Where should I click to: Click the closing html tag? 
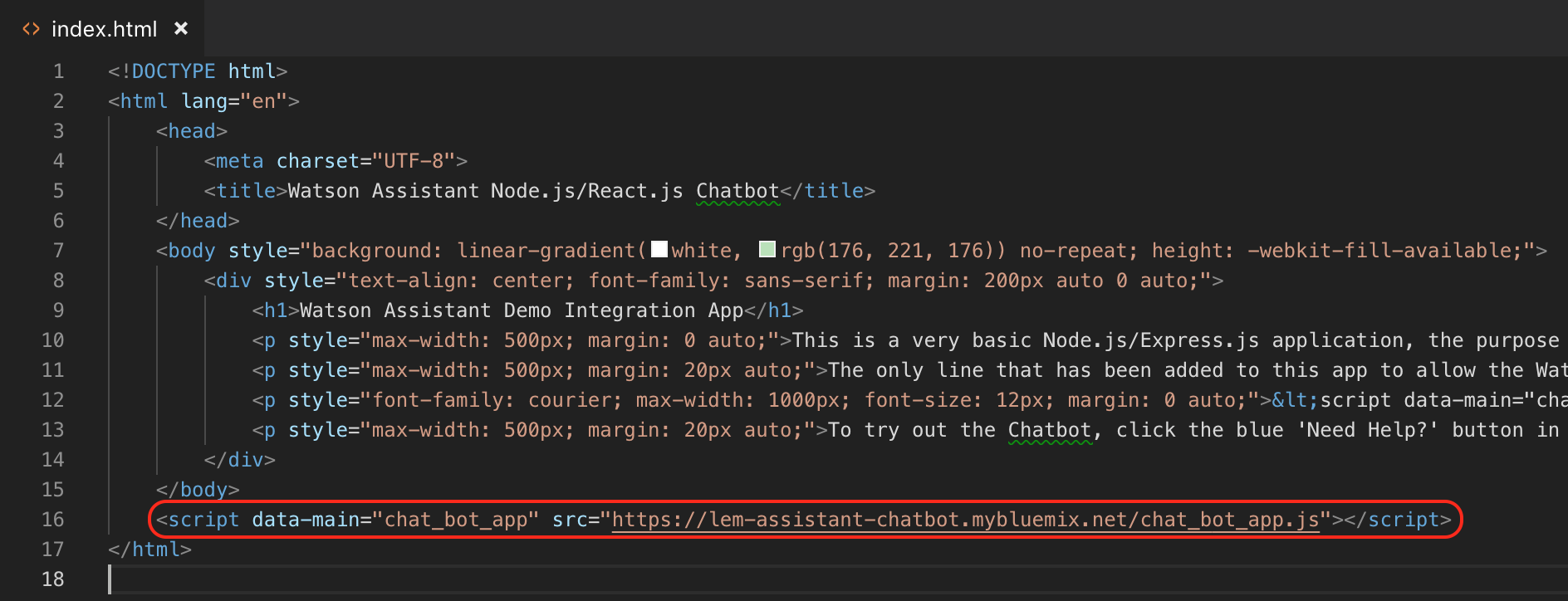(x=149, y=550)
